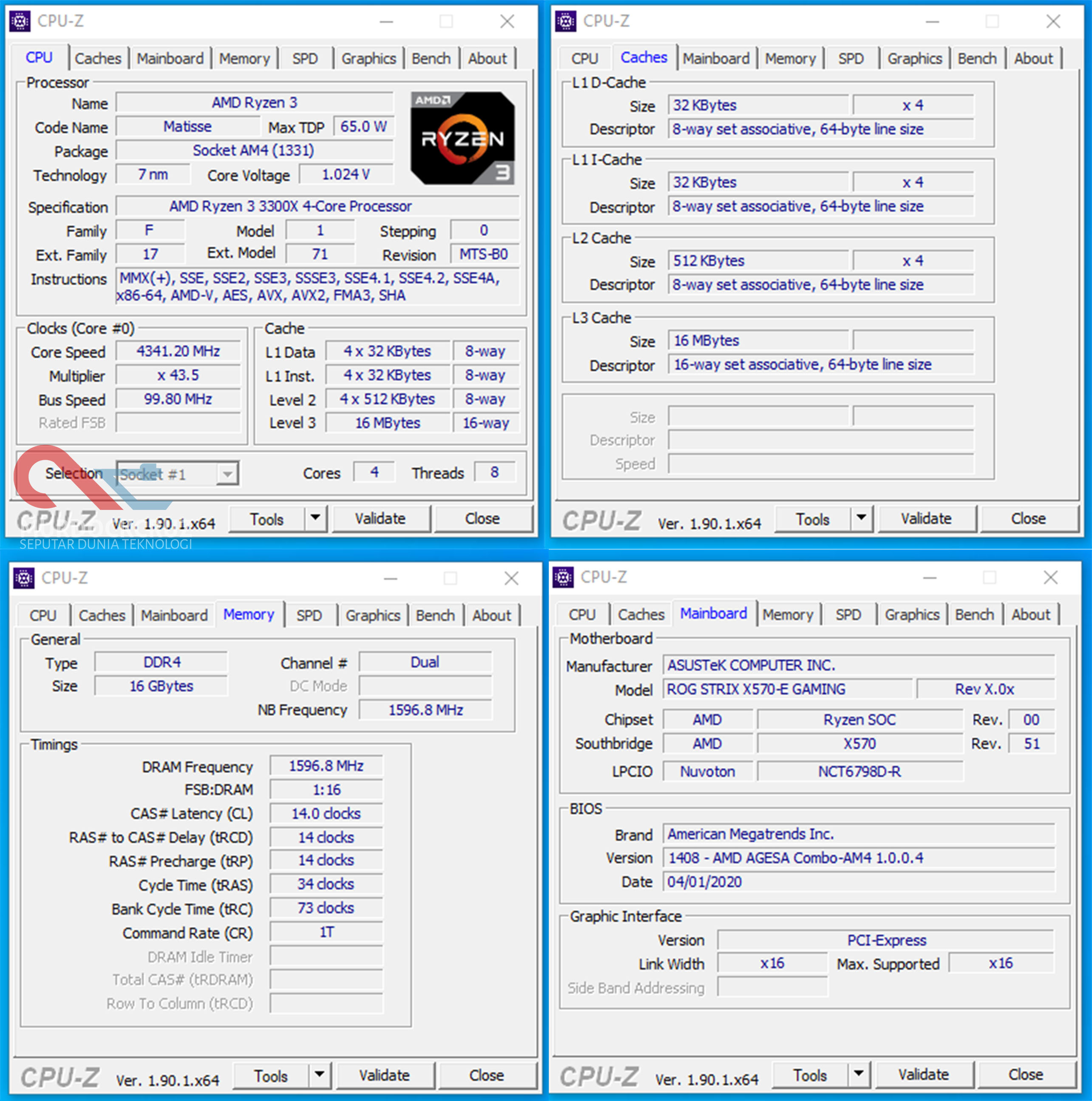Click Core Speed value 4341.20 MHz

click(x=178, y=352)
